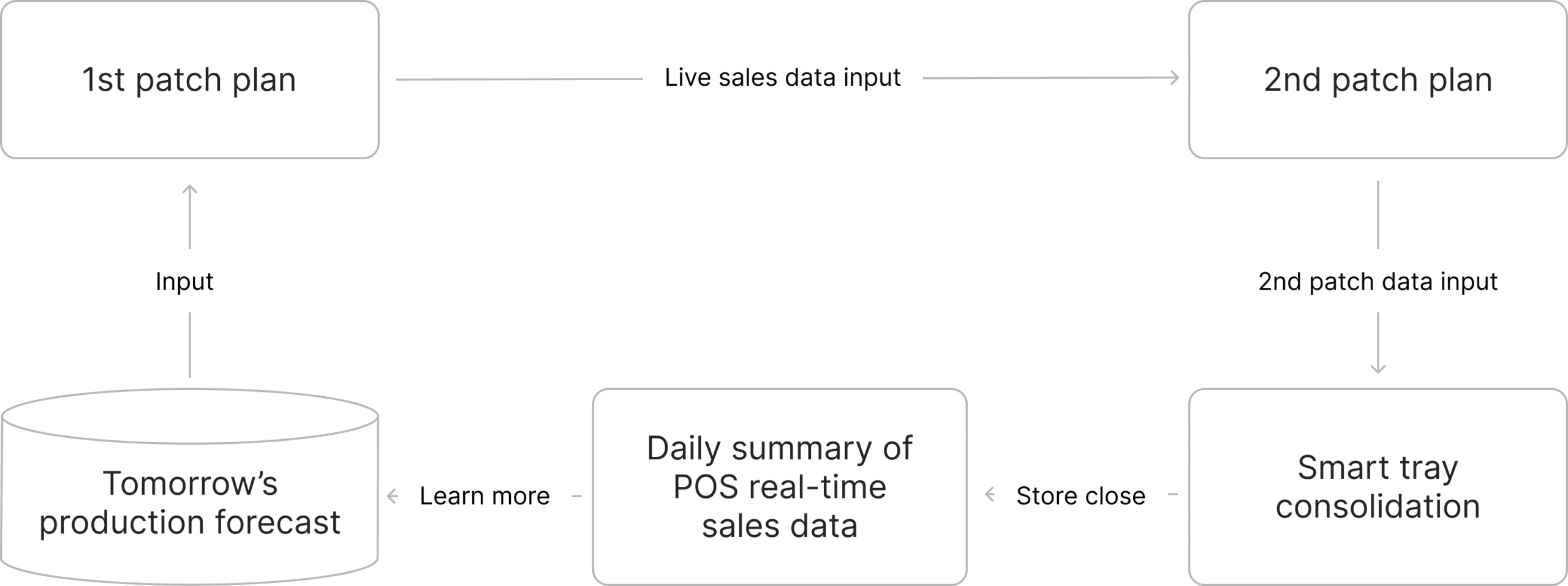Image resolution: width=1568 pixels, height=586 pixels.
Task: Click the down arrowhead above Smart tray consolidation
Action: 1378,369
